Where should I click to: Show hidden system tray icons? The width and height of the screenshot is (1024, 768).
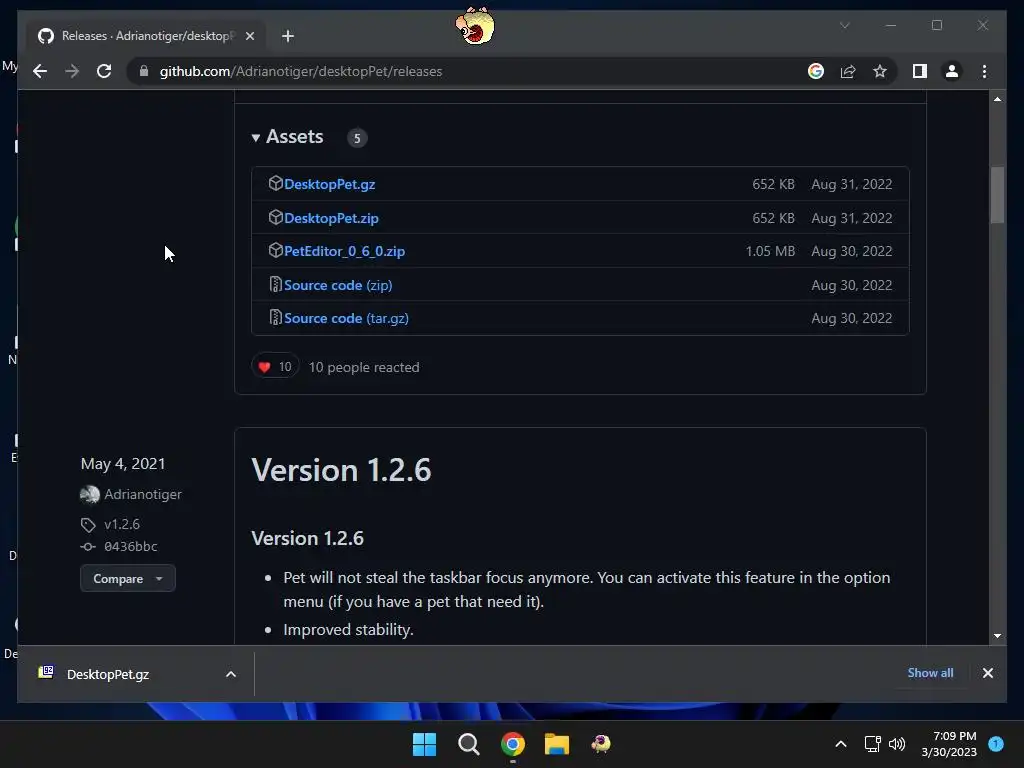point(841,744)
